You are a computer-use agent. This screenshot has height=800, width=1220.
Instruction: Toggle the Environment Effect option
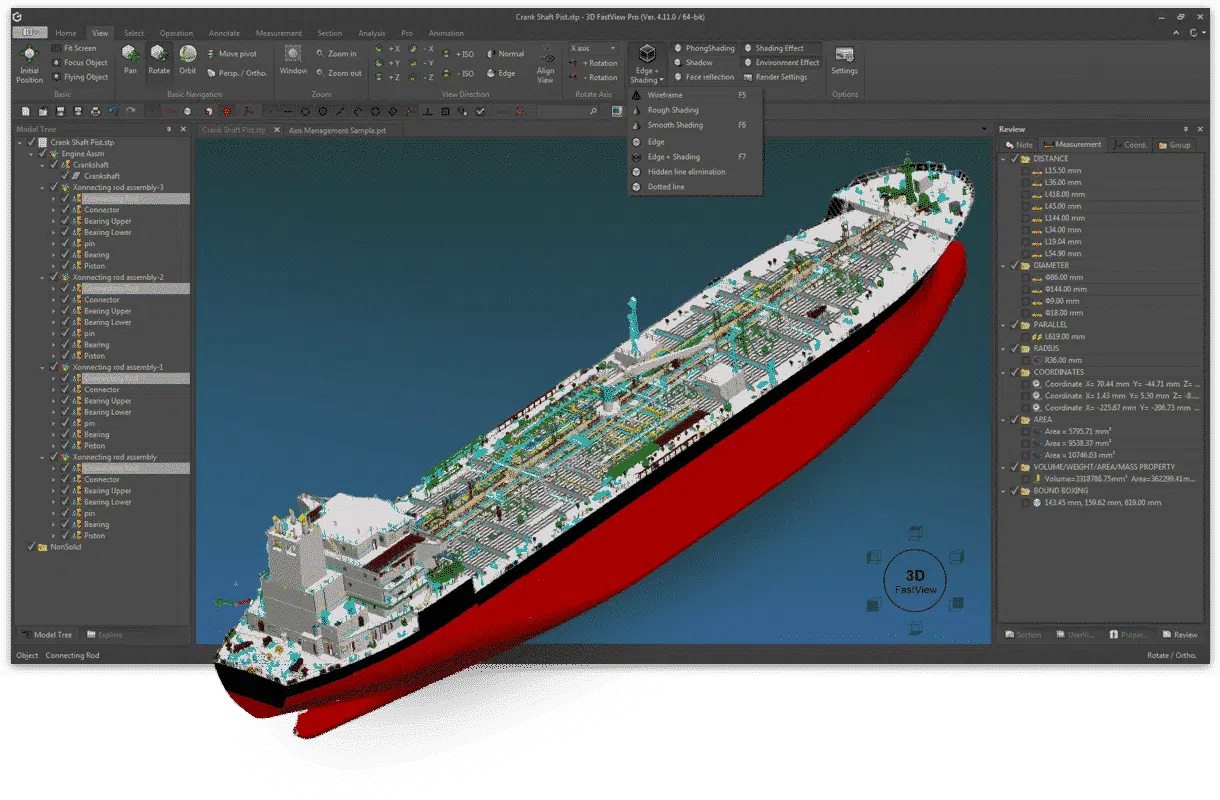coord(781,63)
